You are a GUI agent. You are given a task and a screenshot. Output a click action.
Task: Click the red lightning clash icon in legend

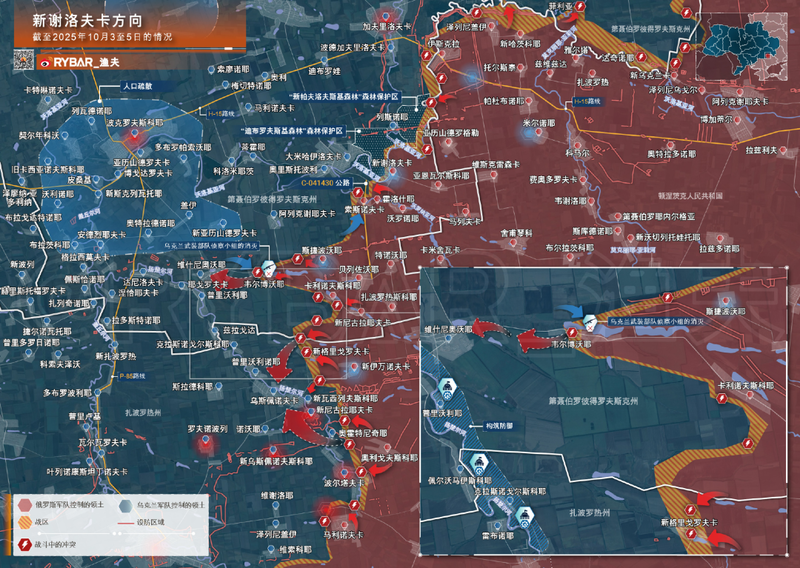coord(22,546)
